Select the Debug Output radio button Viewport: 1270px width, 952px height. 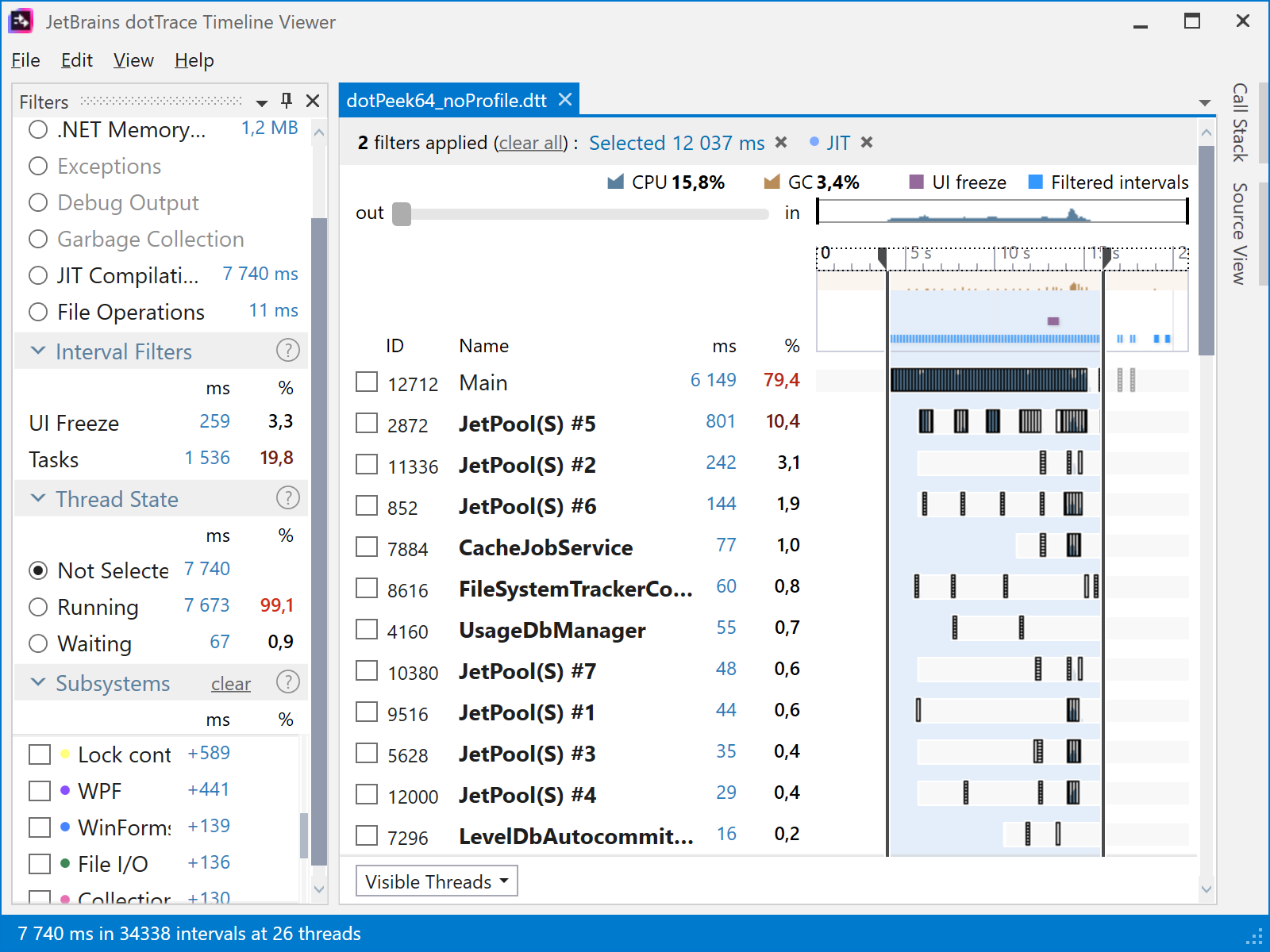coord(38,202)
